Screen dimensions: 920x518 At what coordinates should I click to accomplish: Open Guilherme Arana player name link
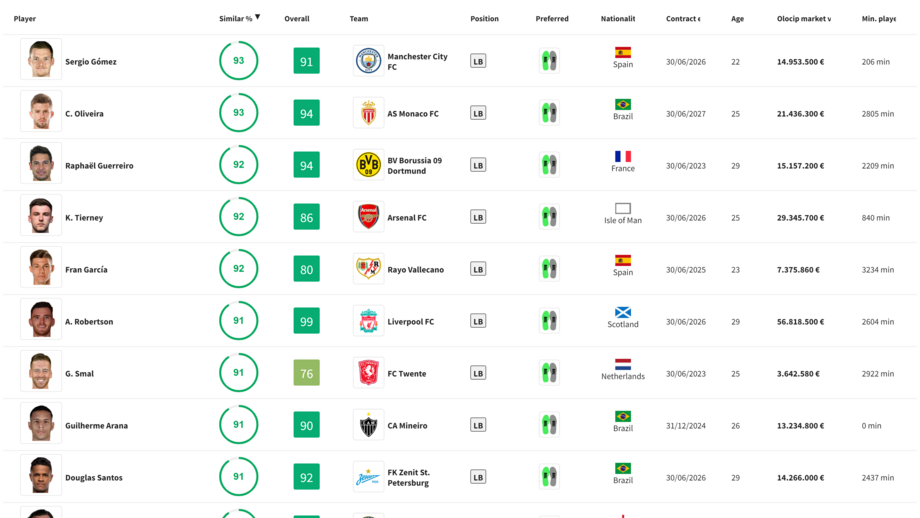[96, 426]
